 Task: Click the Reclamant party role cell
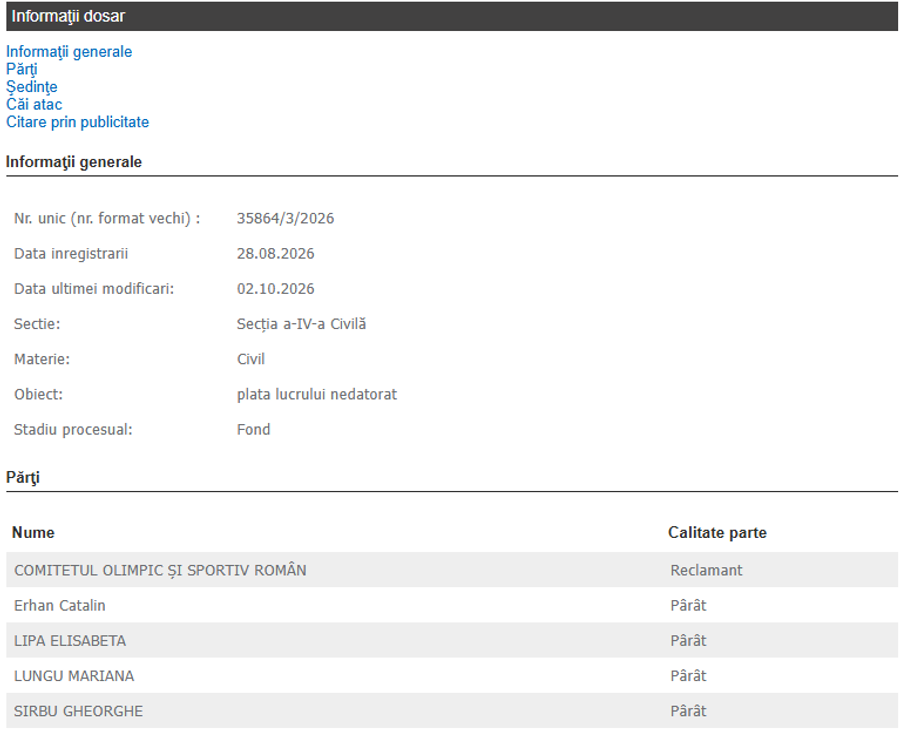pyautogui.click(x=706, y=570)
